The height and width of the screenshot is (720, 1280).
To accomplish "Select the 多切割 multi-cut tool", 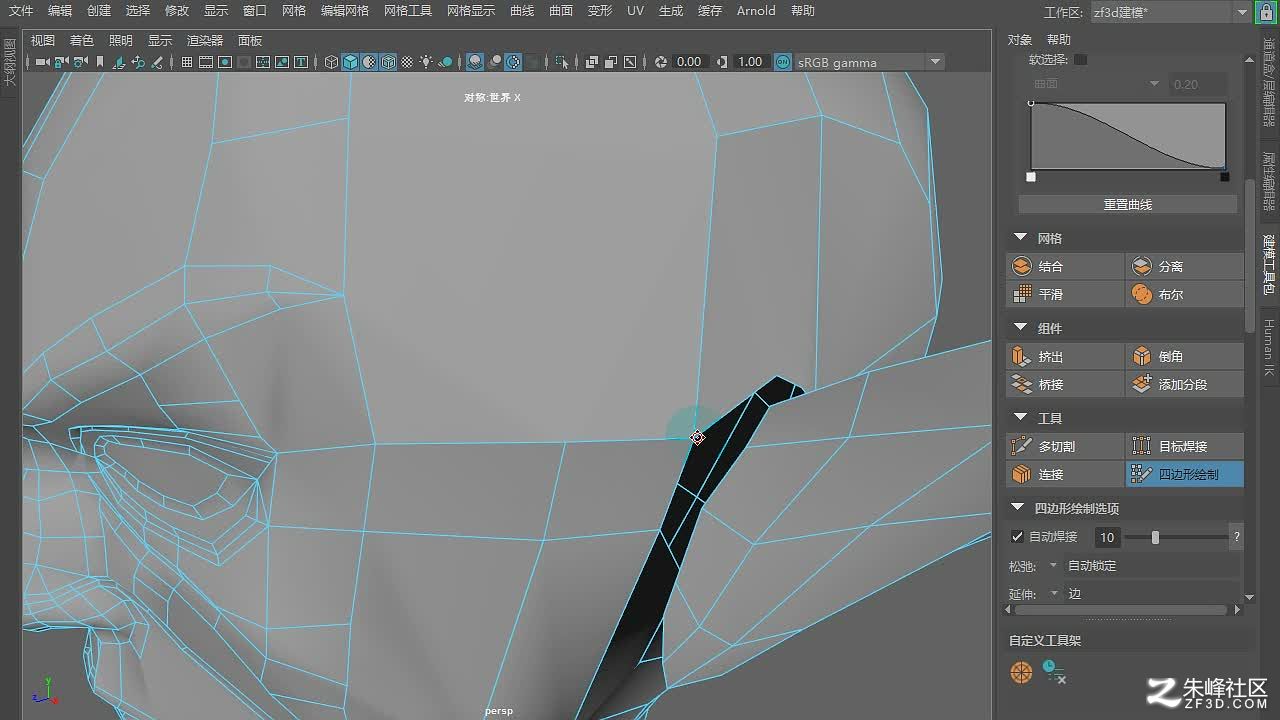I will point(1065,447).
